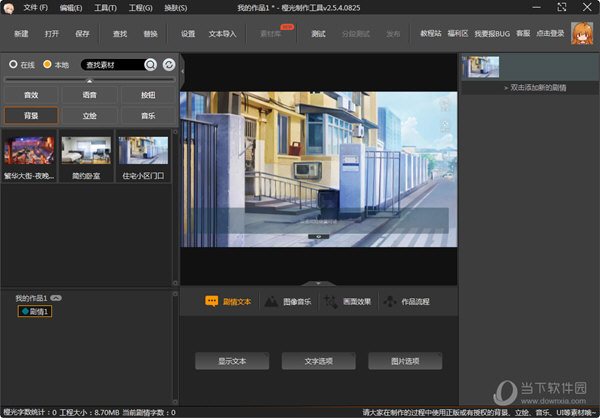
Task: Open the 工程(G) menu
Action: coord(141,8)
